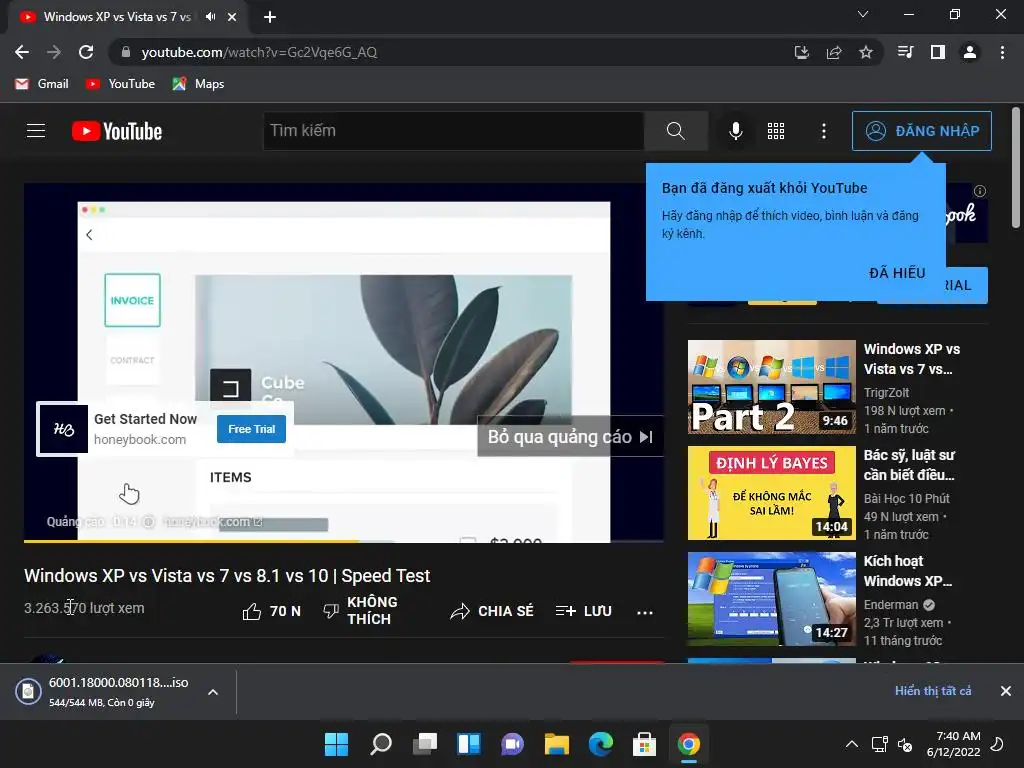Open the Chrome profile icon
The image size is (1024, 768).
(x=970, y=52)
